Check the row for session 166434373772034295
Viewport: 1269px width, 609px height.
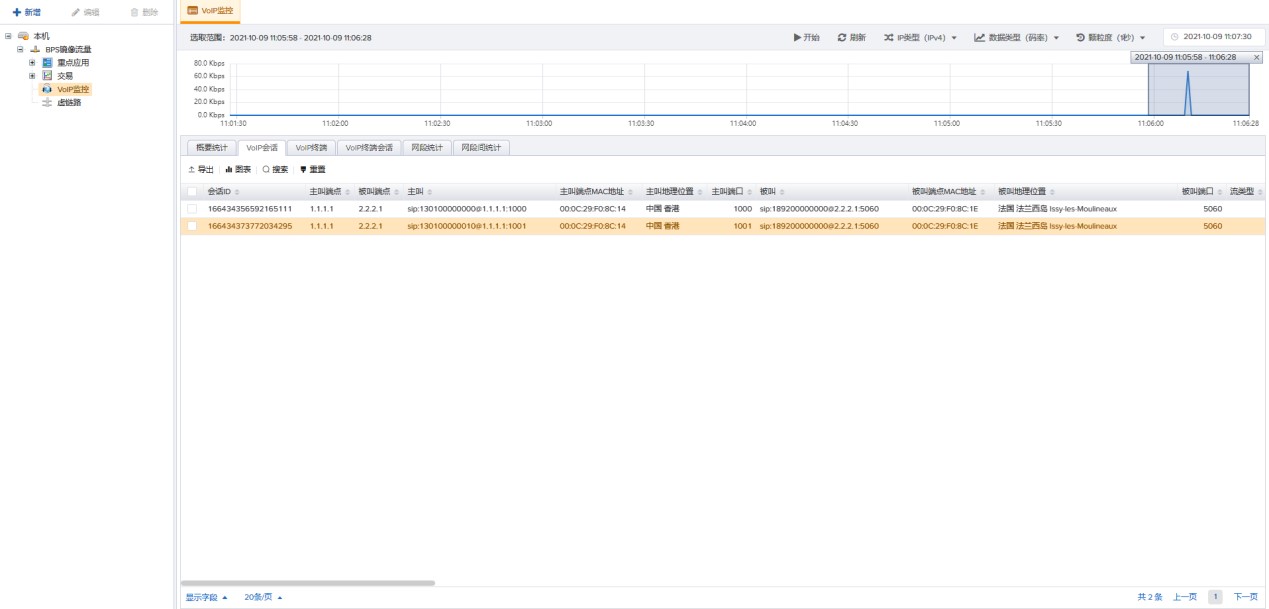[x=192, y=226]
